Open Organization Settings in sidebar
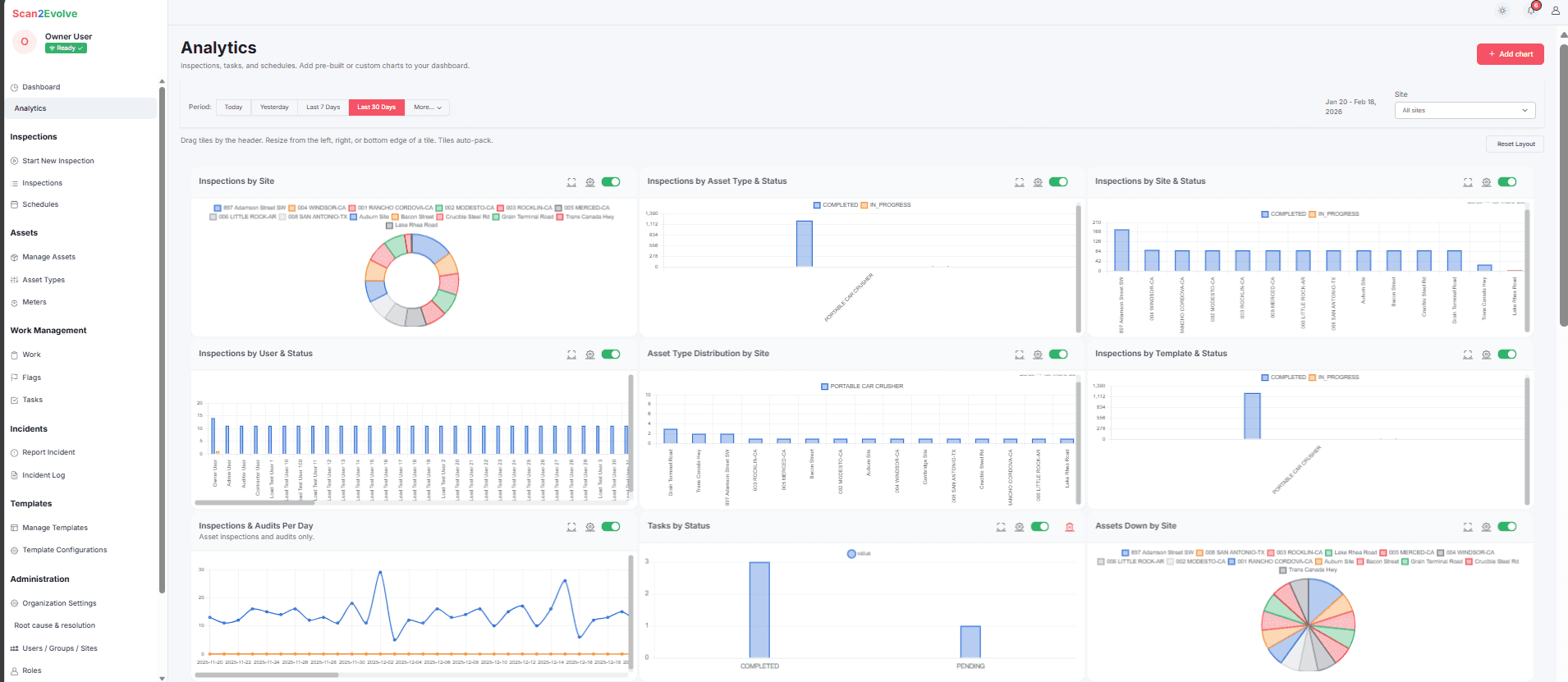1568x682 pixels. (59, 603)
